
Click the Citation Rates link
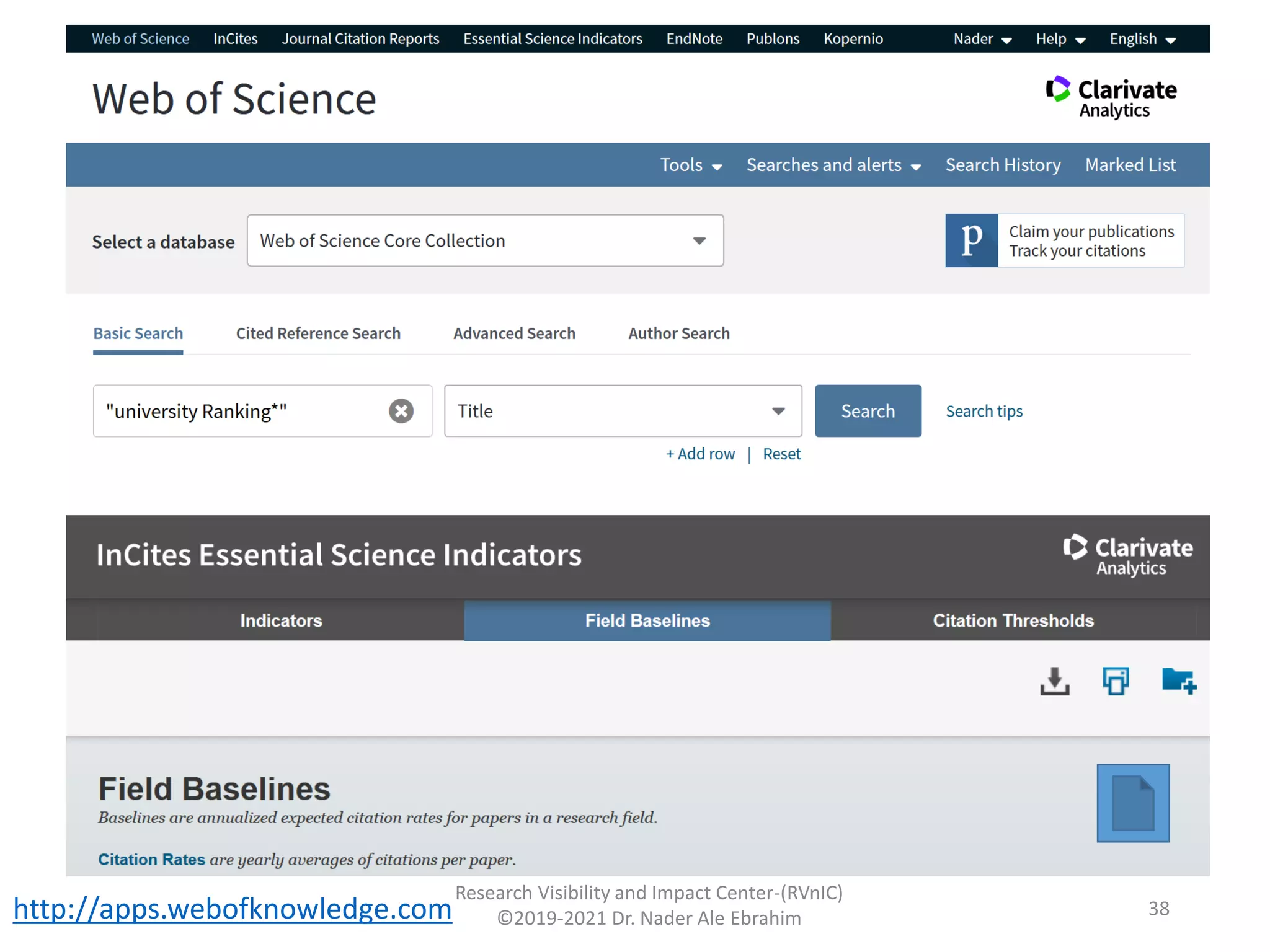151,859
